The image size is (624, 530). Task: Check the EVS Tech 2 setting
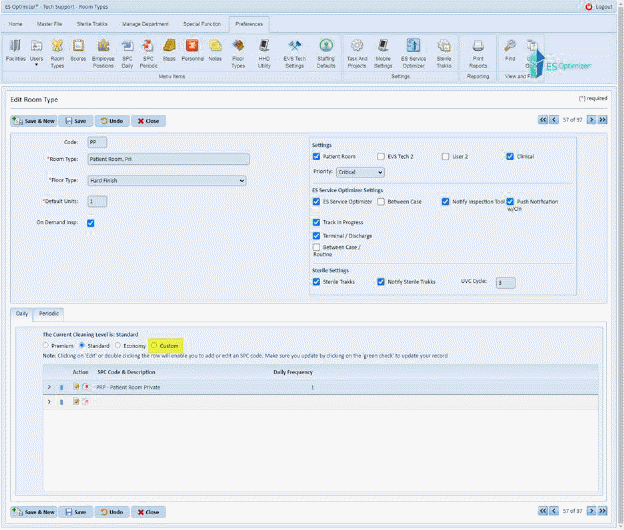pos(381,156)
